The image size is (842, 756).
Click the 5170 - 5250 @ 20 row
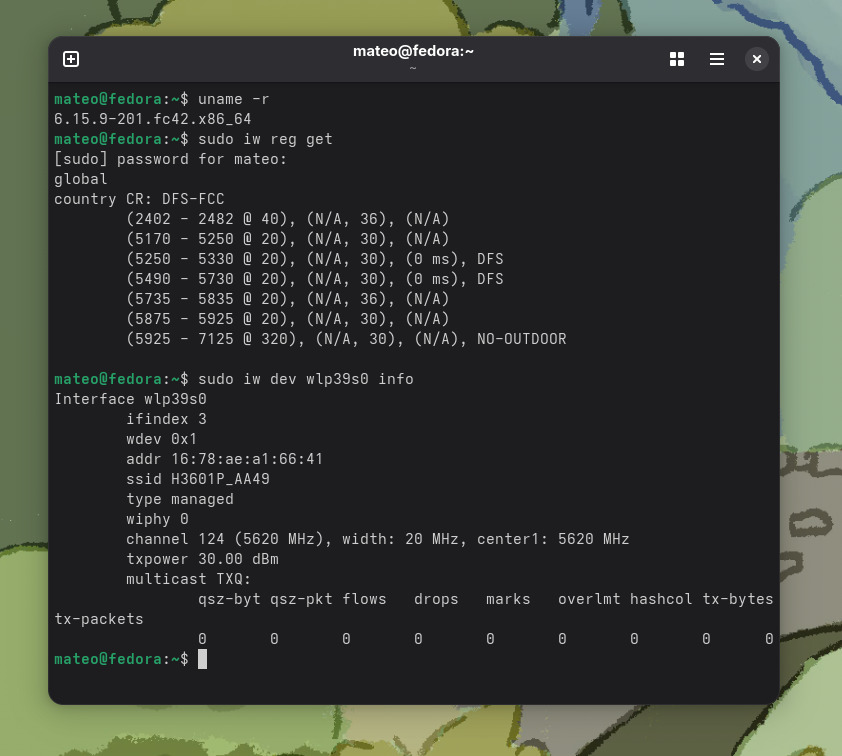point(287,239)
